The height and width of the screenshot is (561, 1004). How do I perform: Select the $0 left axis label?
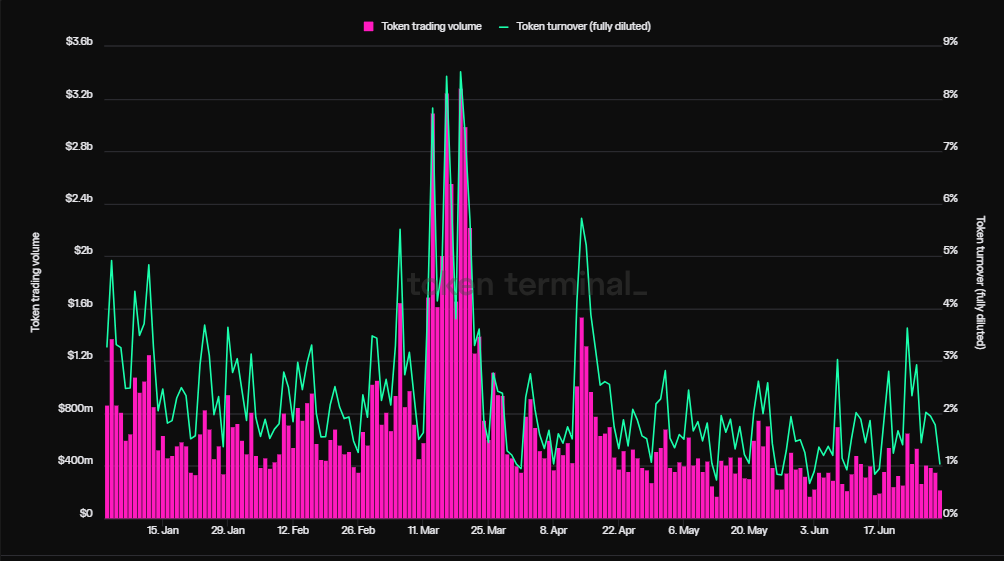click(x=86, y=514)
